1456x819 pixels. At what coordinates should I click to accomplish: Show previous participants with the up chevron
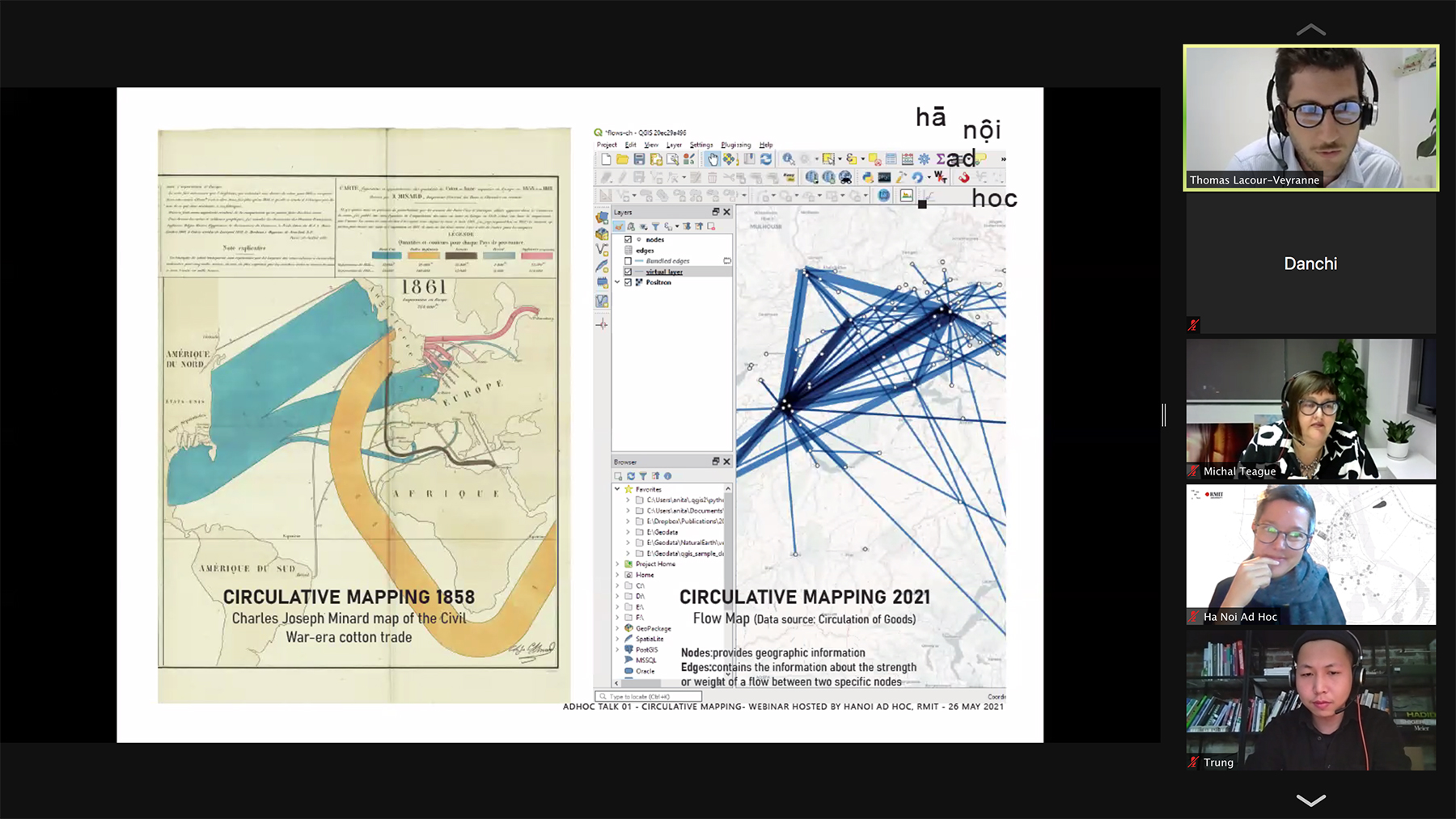[x=1310, y=30]
